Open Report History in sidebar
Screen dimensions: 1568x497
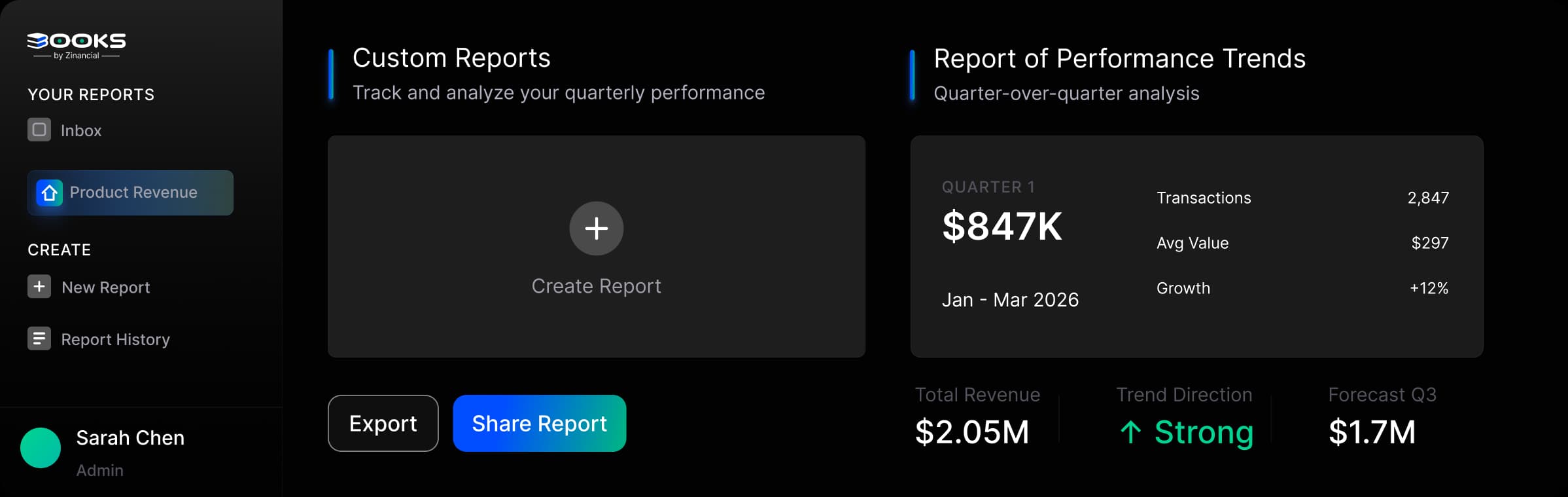99,339
